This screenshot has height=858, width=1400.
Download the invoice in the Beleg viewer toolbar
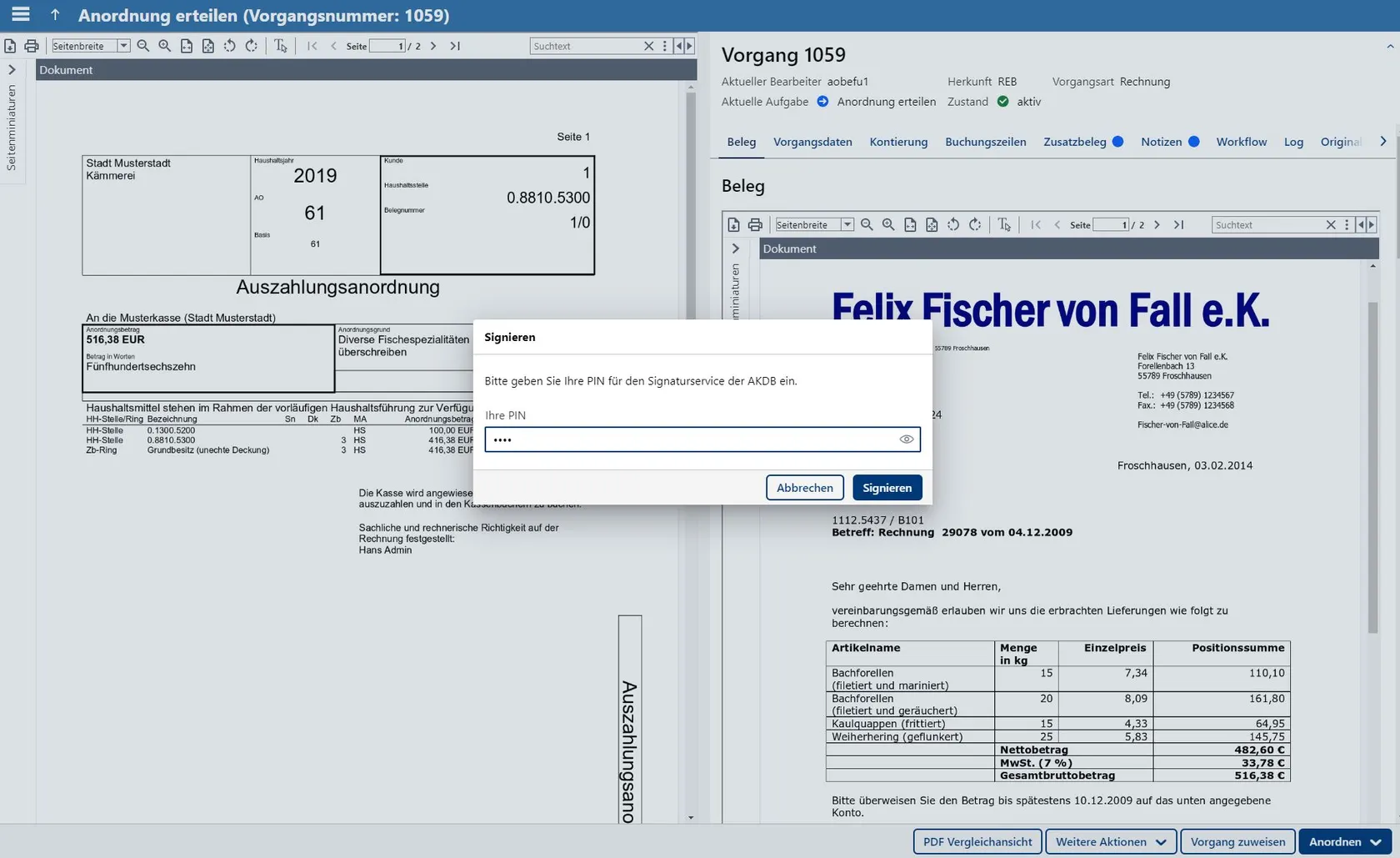coord(733,224)
